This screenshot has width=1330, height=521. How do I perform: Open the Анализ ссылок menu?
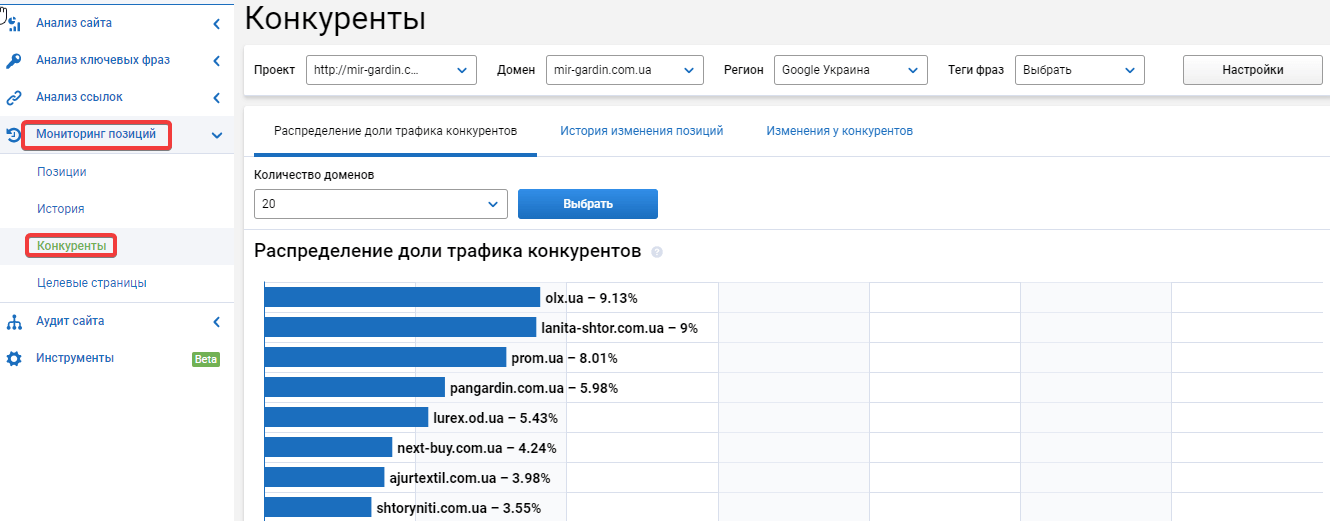(79, 97)
